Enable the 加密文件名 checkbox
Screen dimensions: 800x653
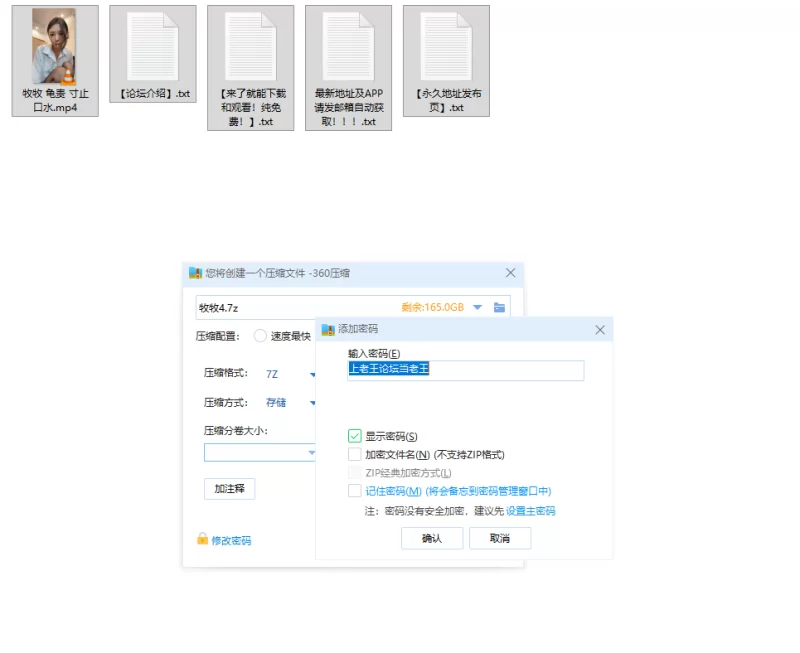355,454
